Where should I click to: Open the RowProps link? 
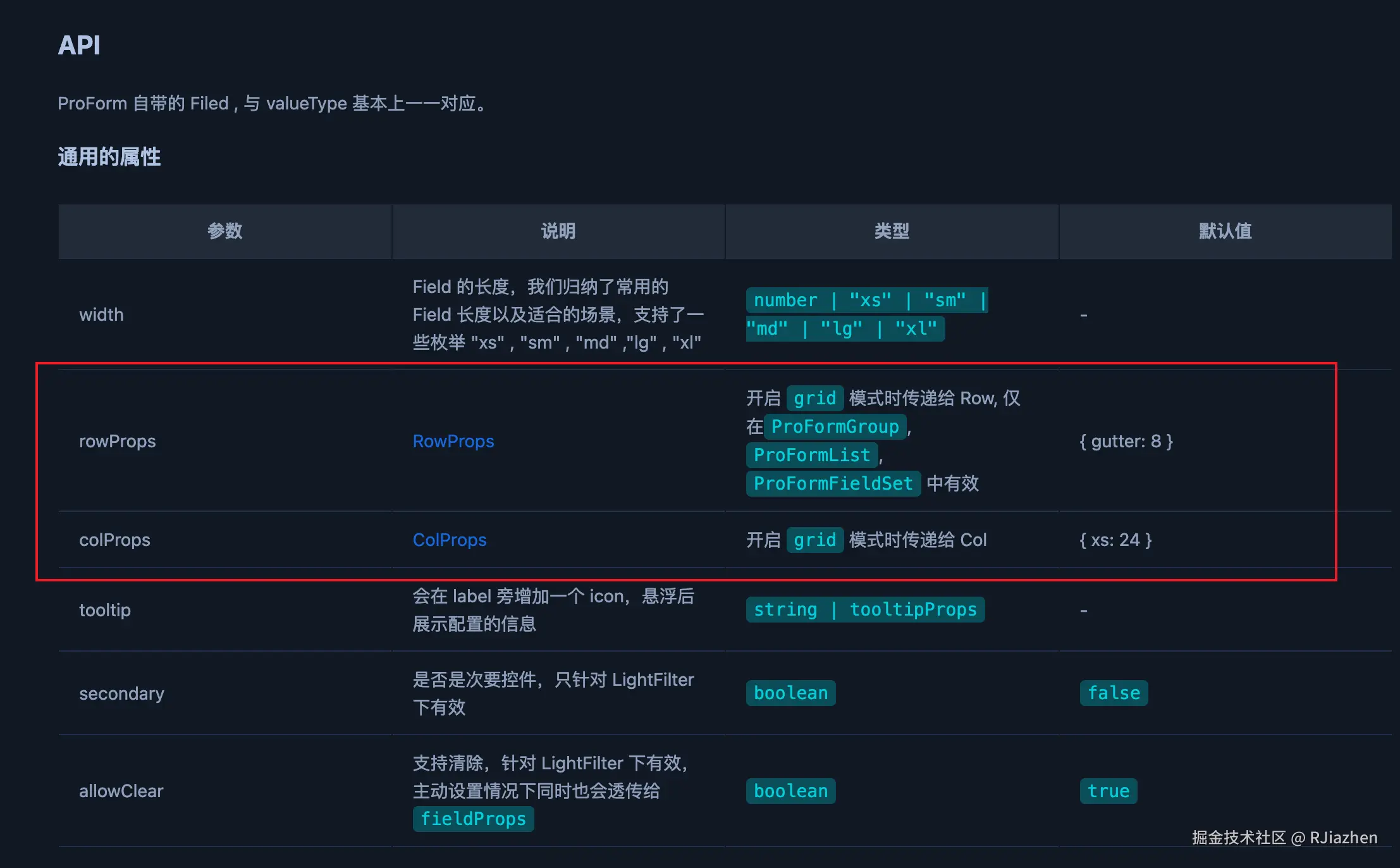(453, 441)
